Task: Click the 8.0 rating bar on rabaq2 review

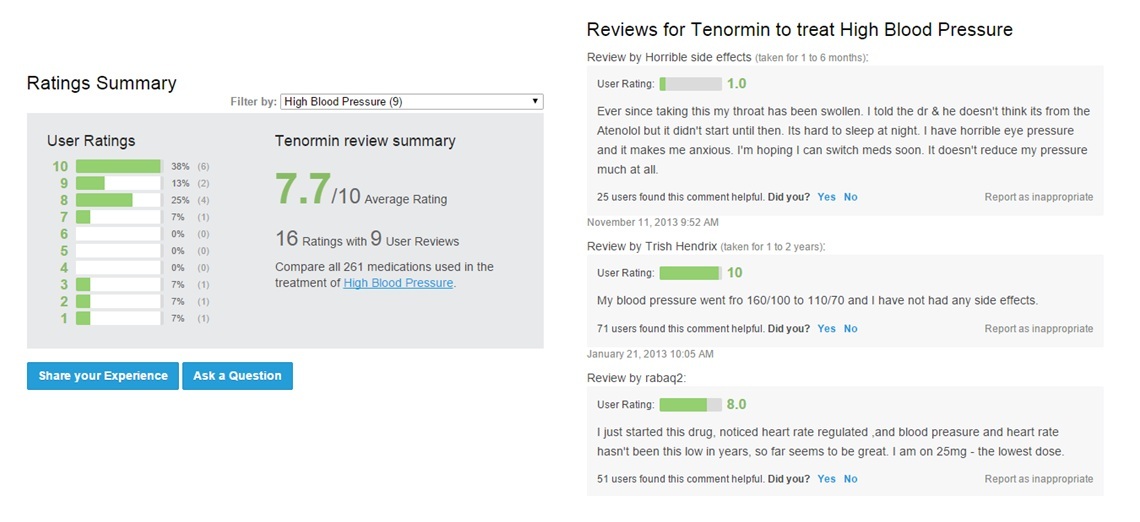Action: (690, 405)
